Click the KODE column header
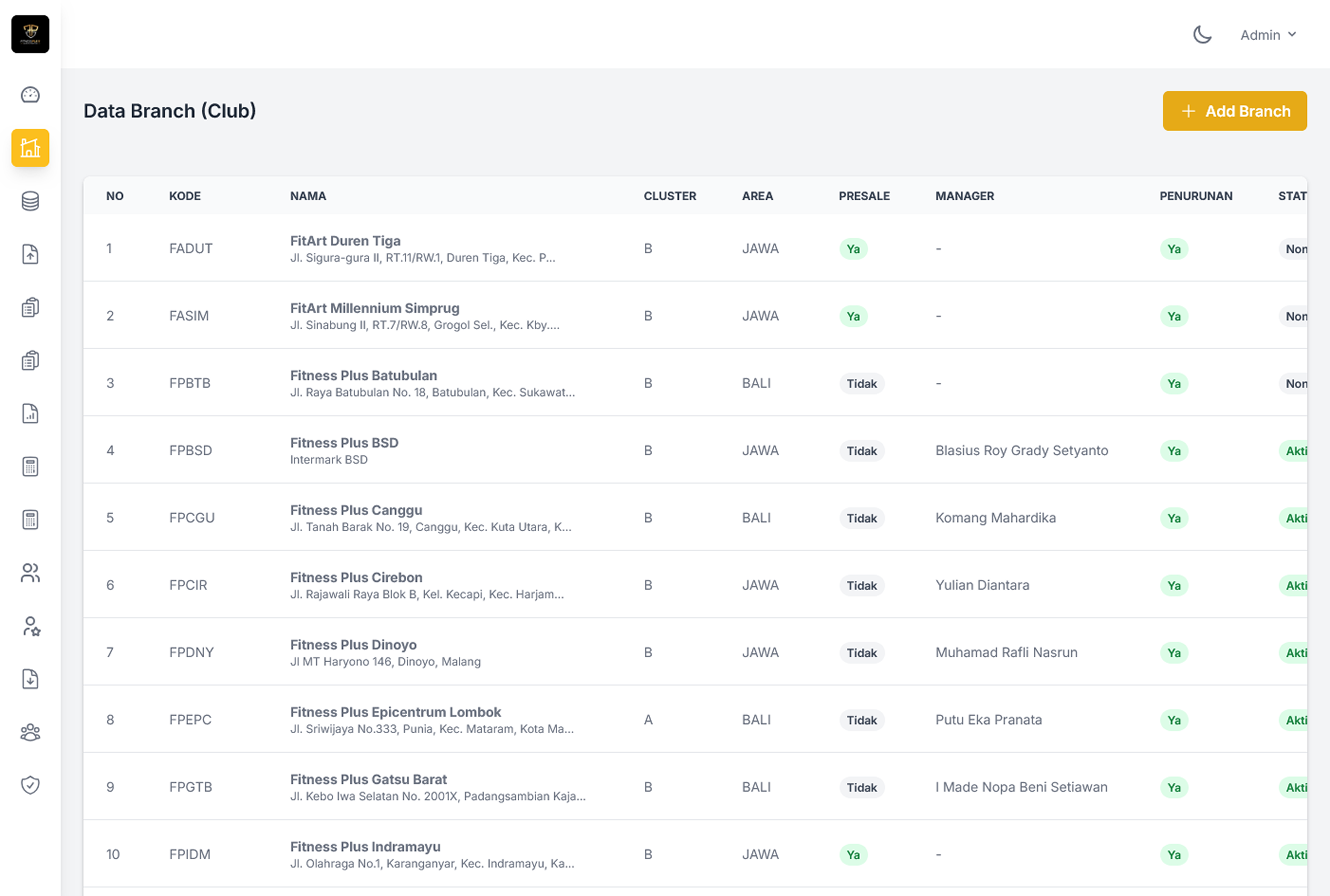 (x=185, y=196)
